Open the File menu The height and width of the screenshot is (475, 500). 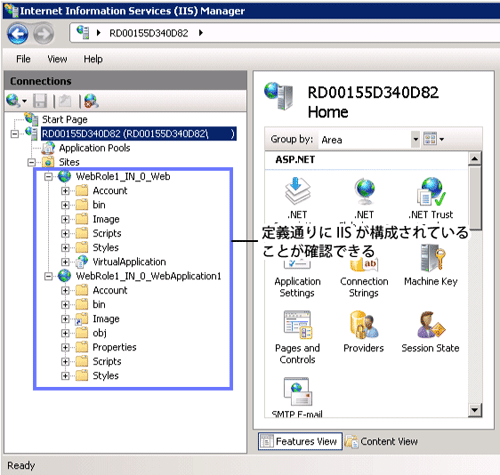[x=23, y=59]
